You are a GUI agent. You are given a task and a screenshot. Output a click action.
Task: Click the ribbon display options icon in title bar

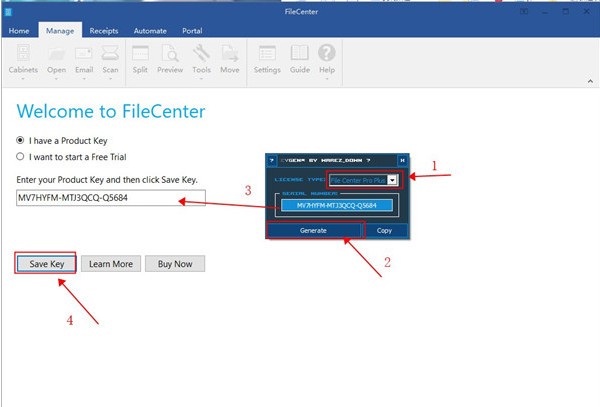[x=524, y=11]
